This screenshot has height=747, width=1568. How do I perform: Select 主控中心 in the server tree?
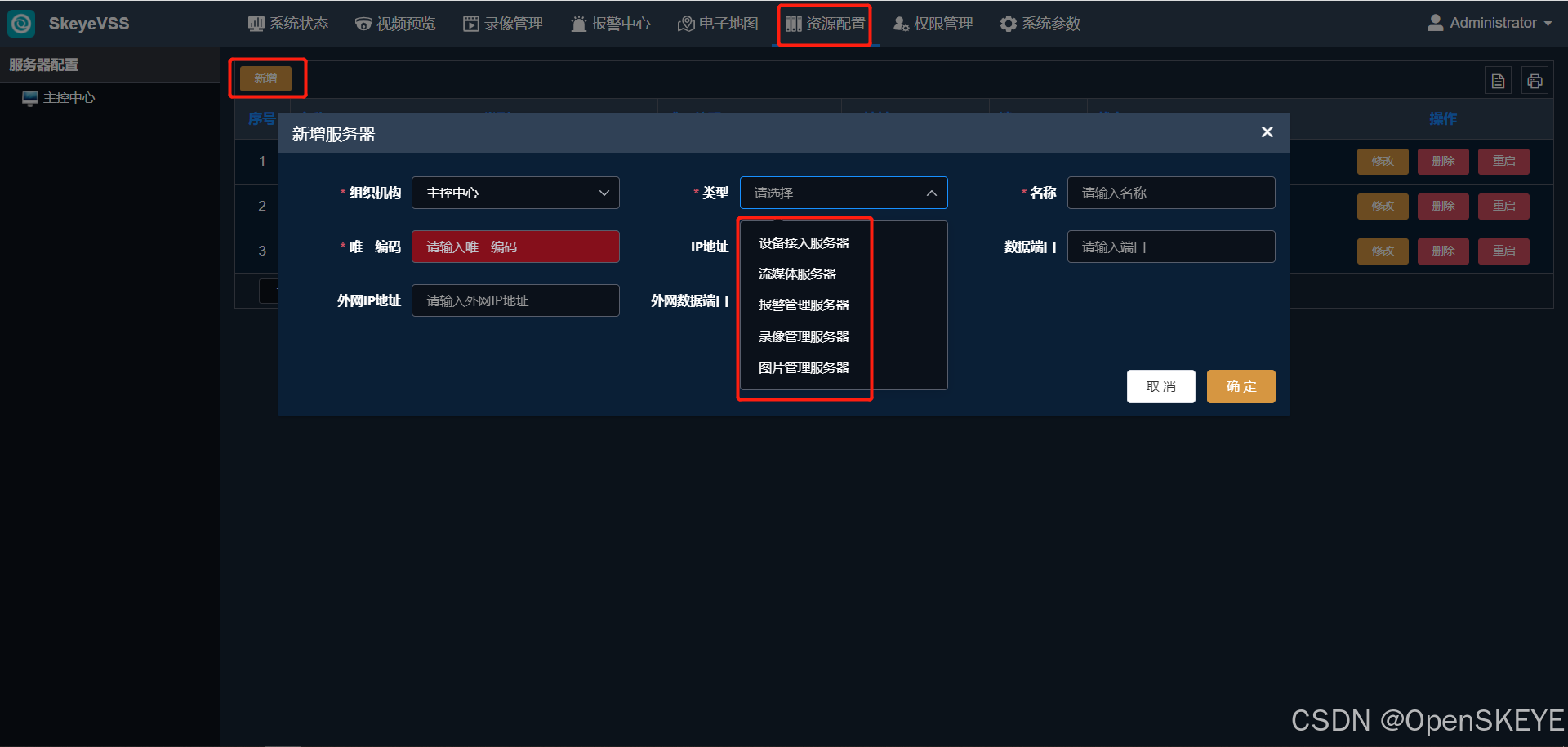tap(69, 98)
